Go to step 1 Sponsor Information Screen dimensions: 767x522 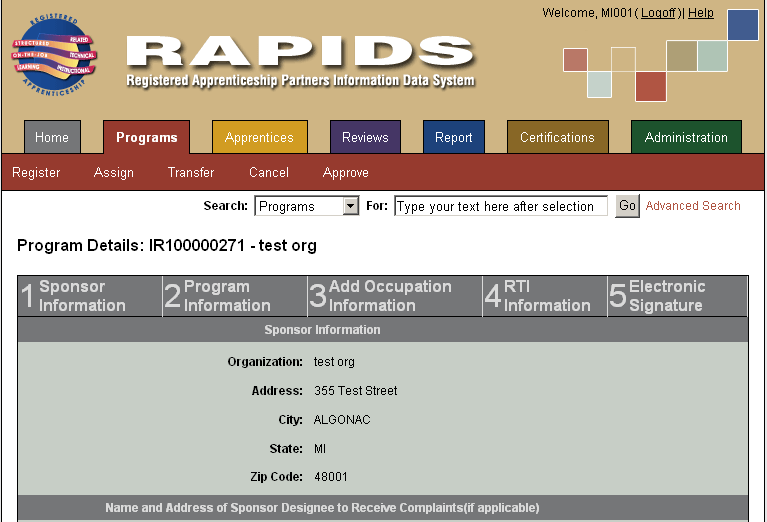pyautogui.click(x=90, y=296)
